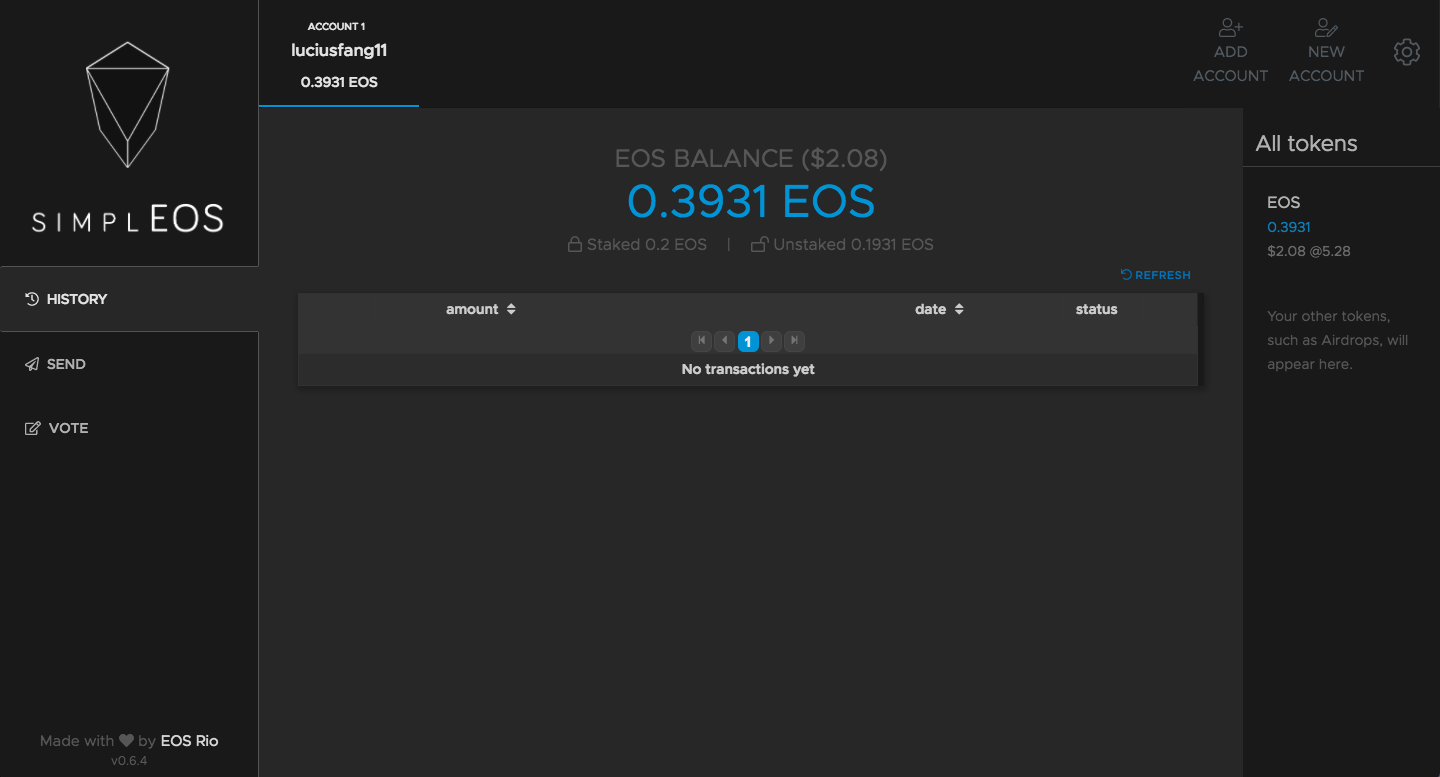
Task: Click the ADD ACCOUNT label
Action: point(1231,64)
